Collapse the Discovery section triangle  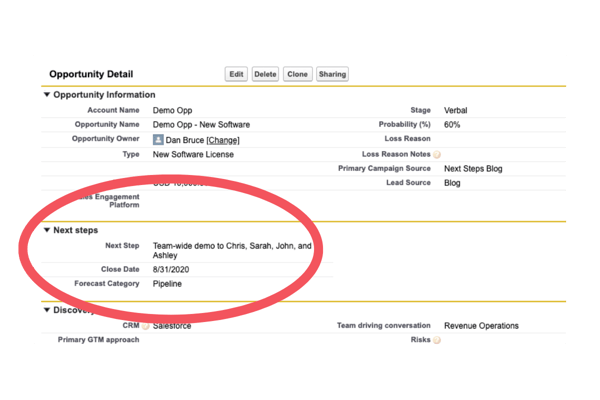(x=47, y=310)
